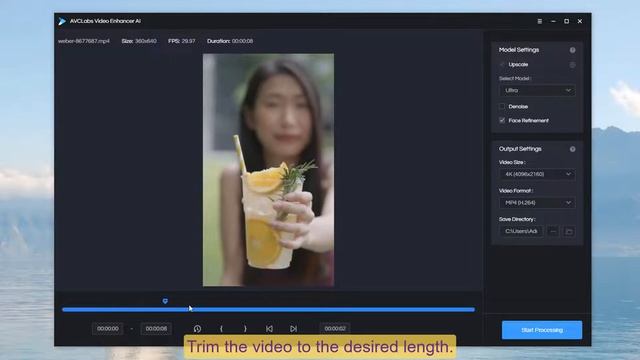Click the video preview of the woman

(x=268, y=170)
